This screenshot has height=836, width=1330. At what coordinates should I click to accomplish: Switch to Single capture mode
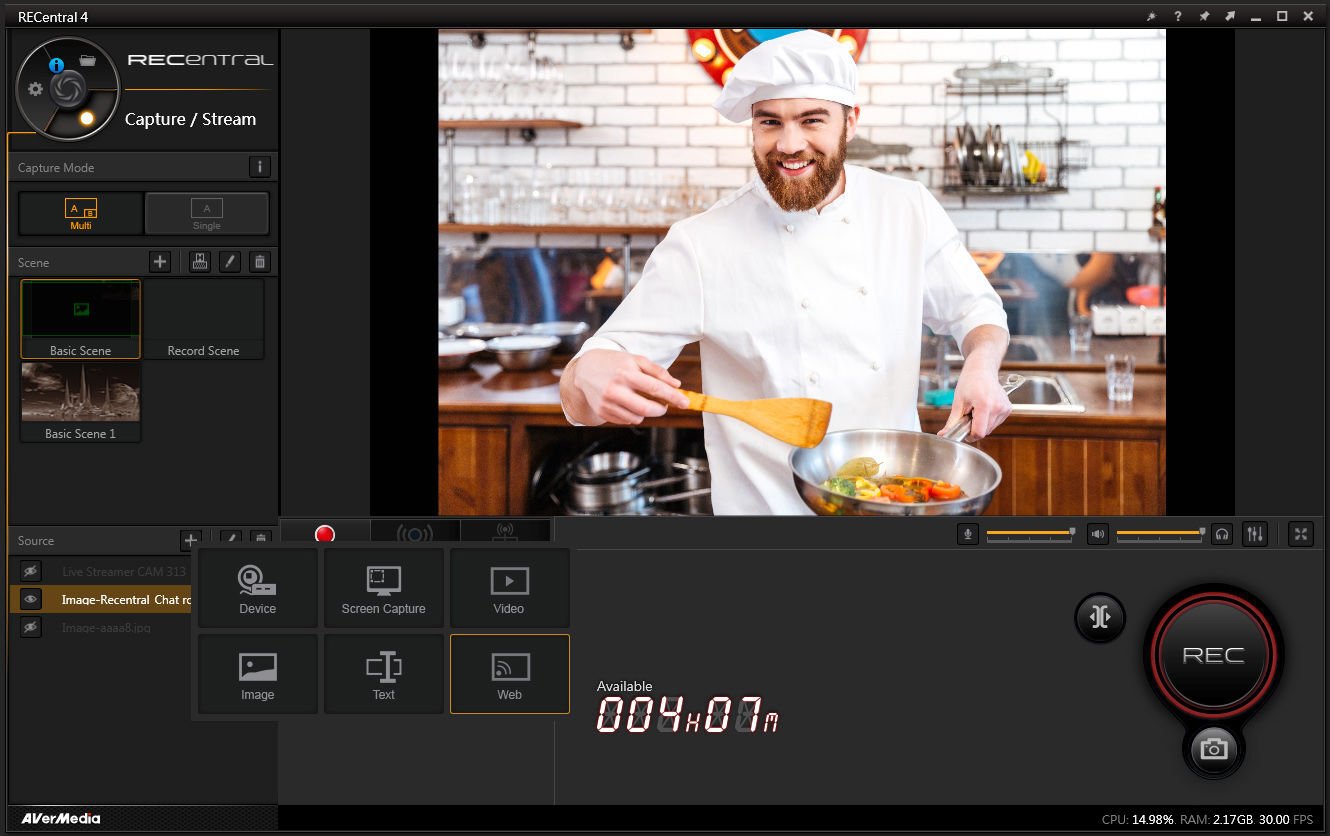coord(207,213)
